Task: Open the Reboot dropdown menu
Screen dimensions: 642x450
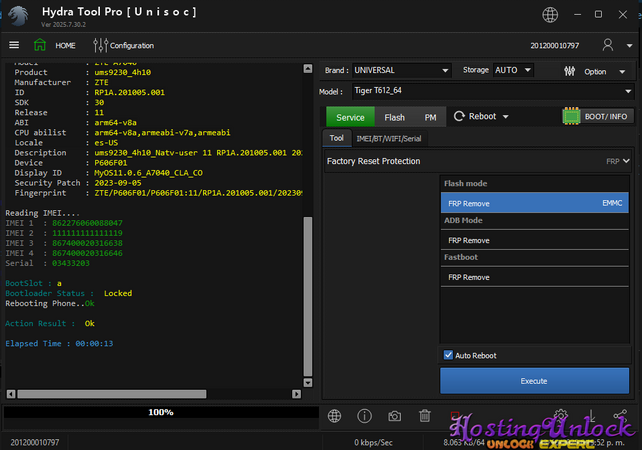Action: [481, 116]
